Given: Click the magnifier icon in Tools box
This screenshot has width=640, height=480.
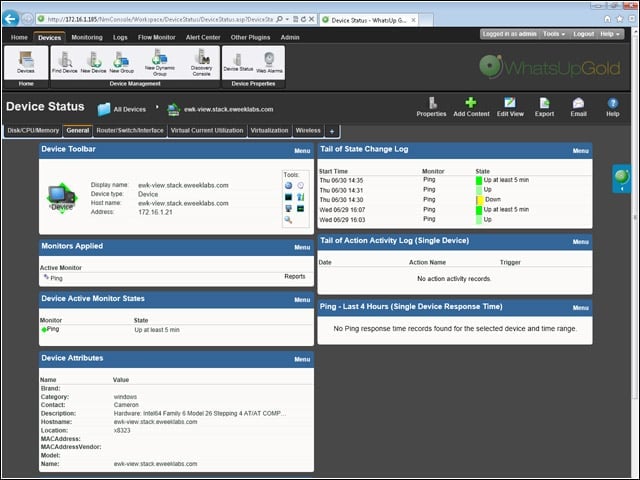Looking at the screenshot, I should tap(288, 220).
